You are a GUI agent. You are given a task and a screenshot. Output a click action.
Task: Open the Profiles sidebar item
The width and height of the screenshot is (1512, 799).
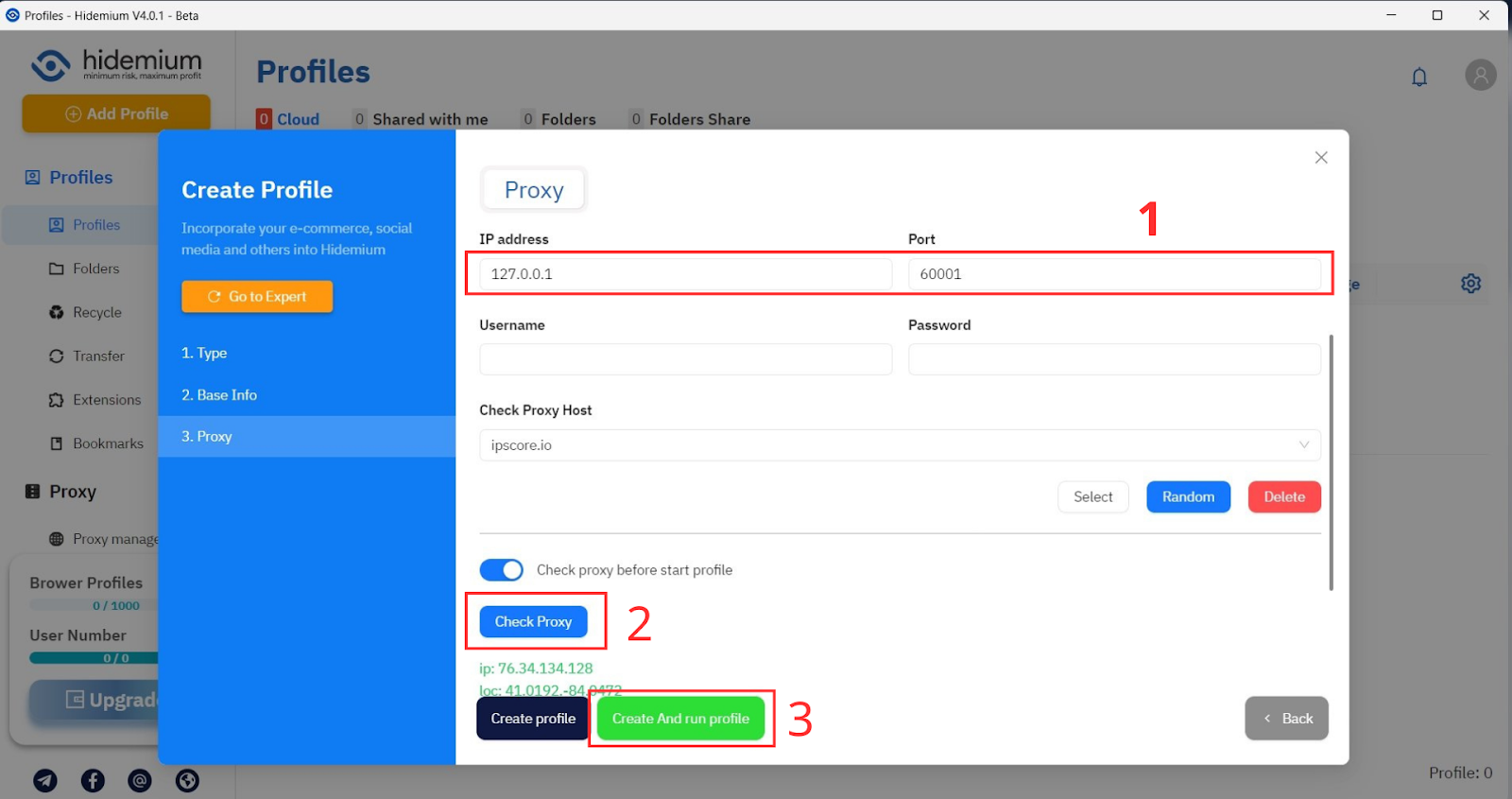(x=83, y=225)
